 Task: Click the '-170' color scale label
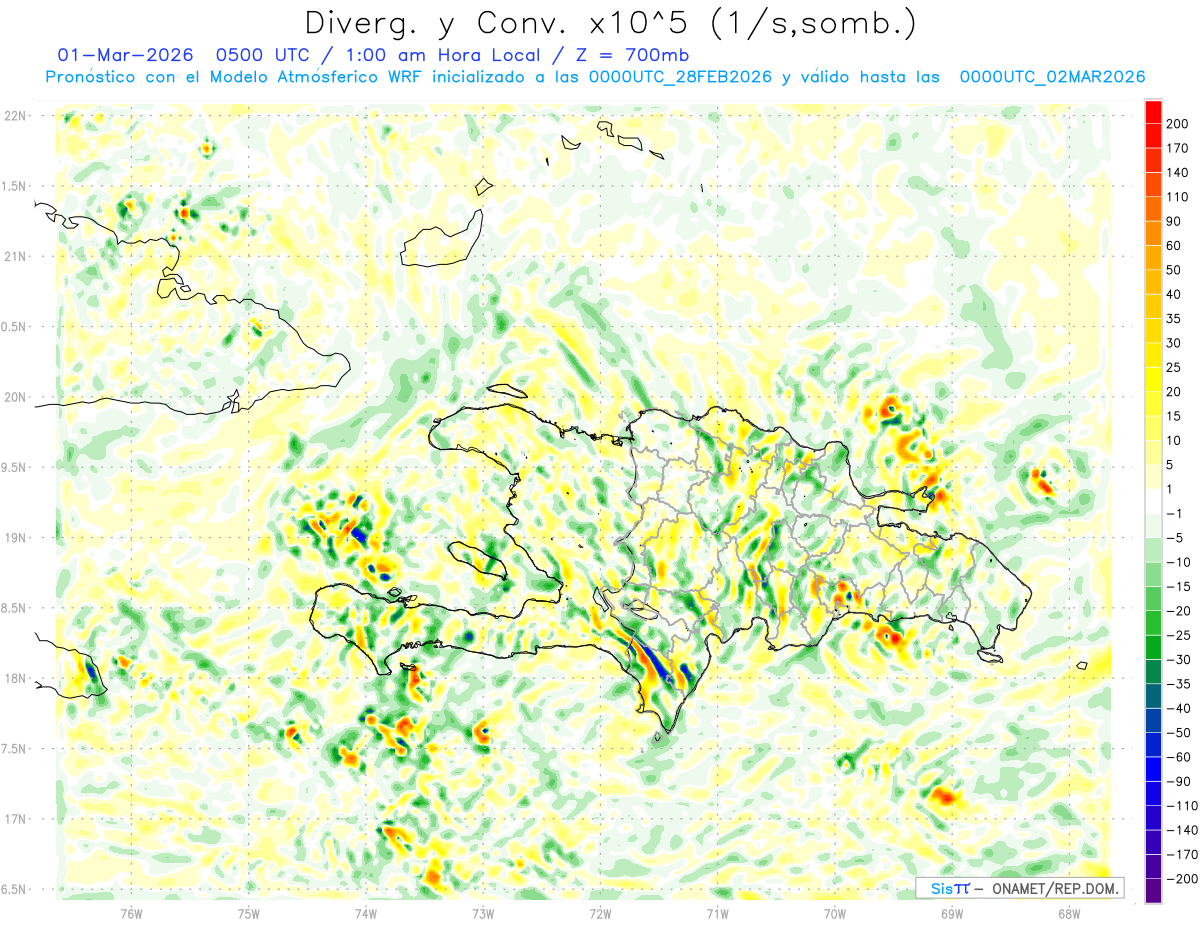coord(1182,854)
